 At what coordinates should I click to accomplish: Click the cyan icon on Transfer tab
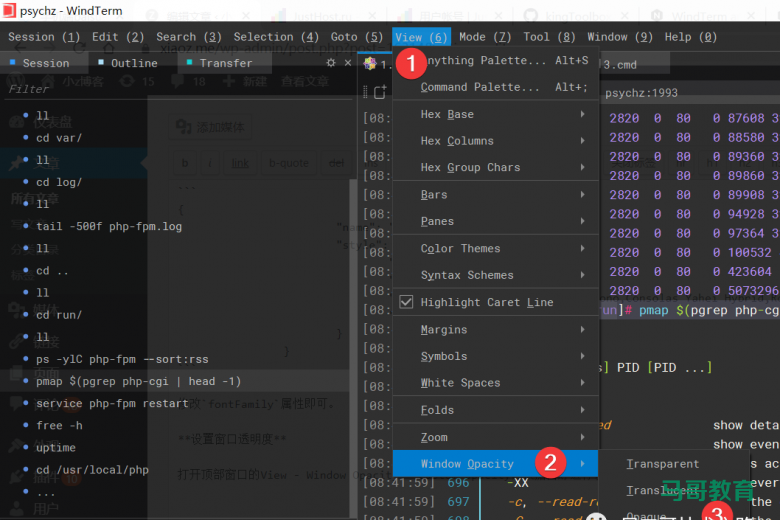pyautogui.click(x=189, y=63)
